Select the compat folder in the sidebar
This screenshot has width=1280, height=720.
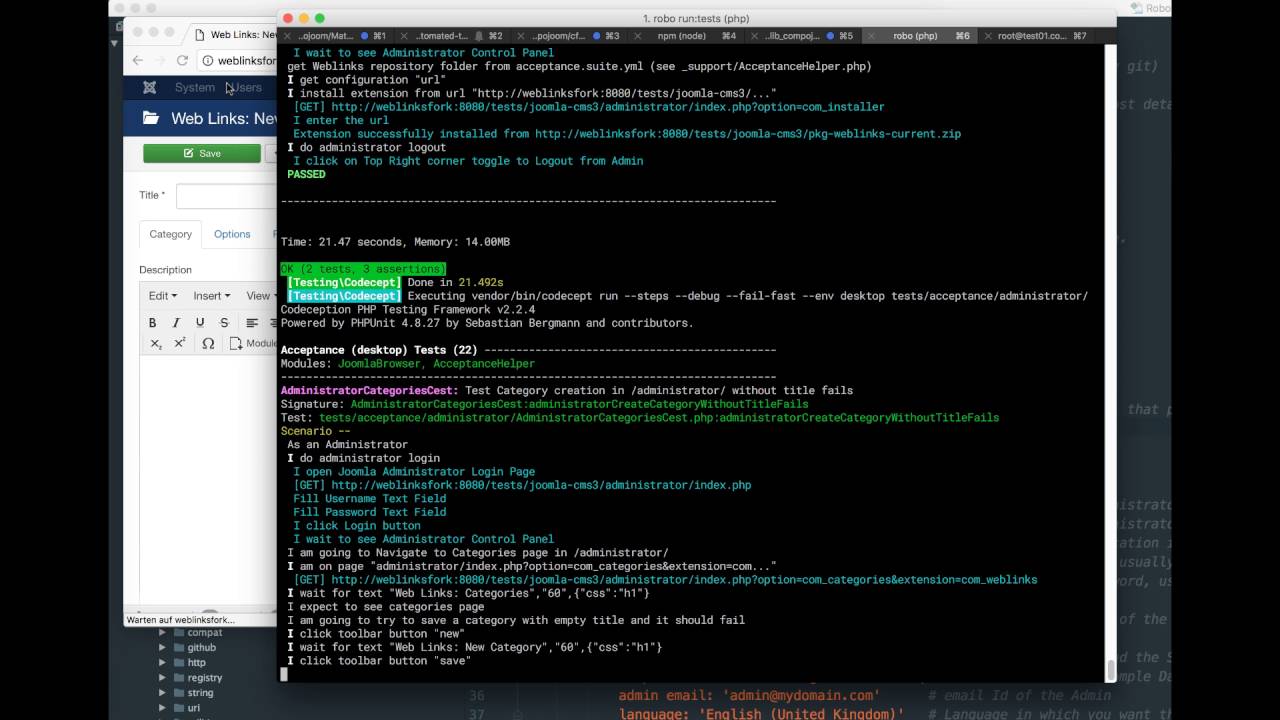coord(204,633)
